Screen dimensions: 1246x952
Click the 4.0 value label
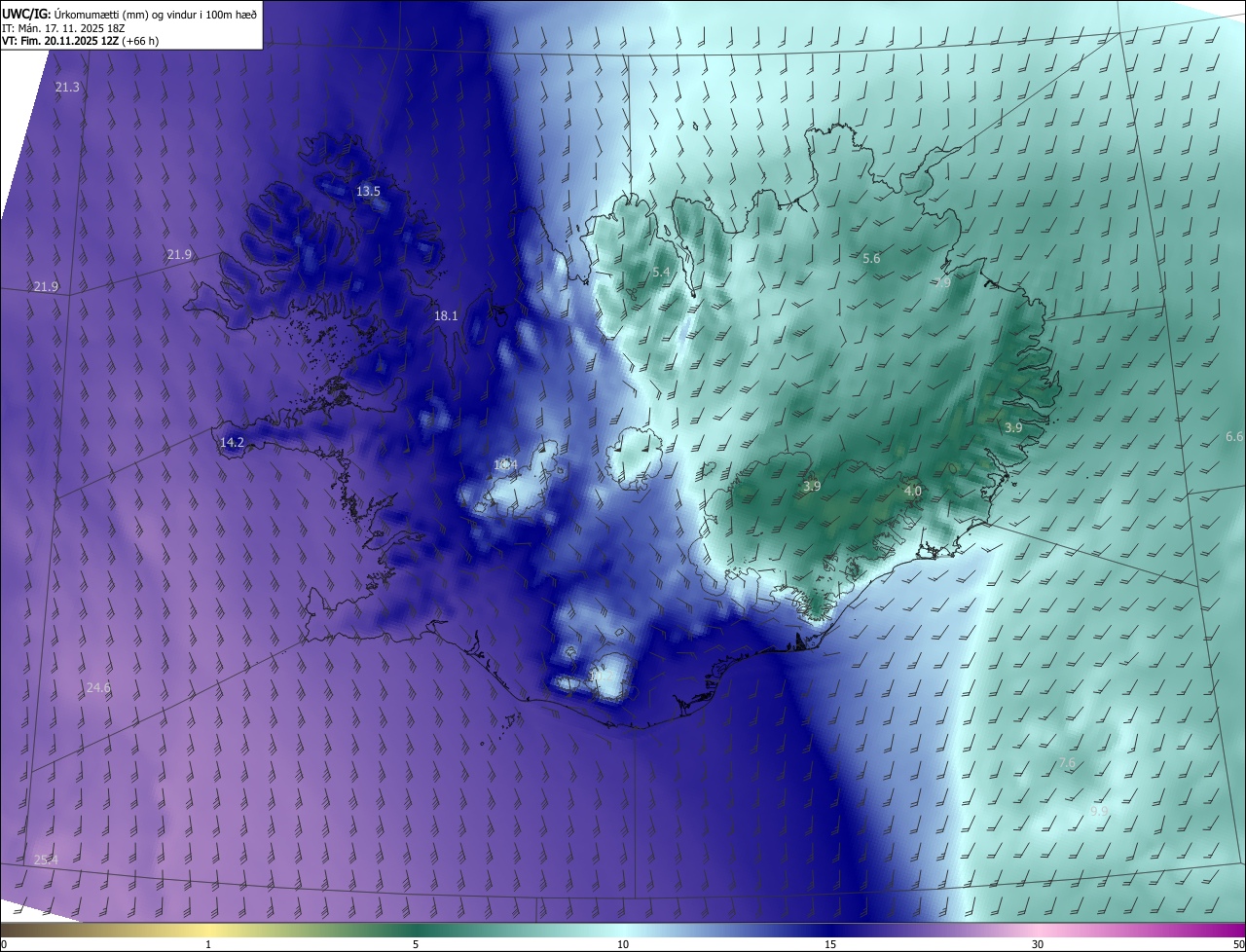pyautogui.click(x=912, y=493)
